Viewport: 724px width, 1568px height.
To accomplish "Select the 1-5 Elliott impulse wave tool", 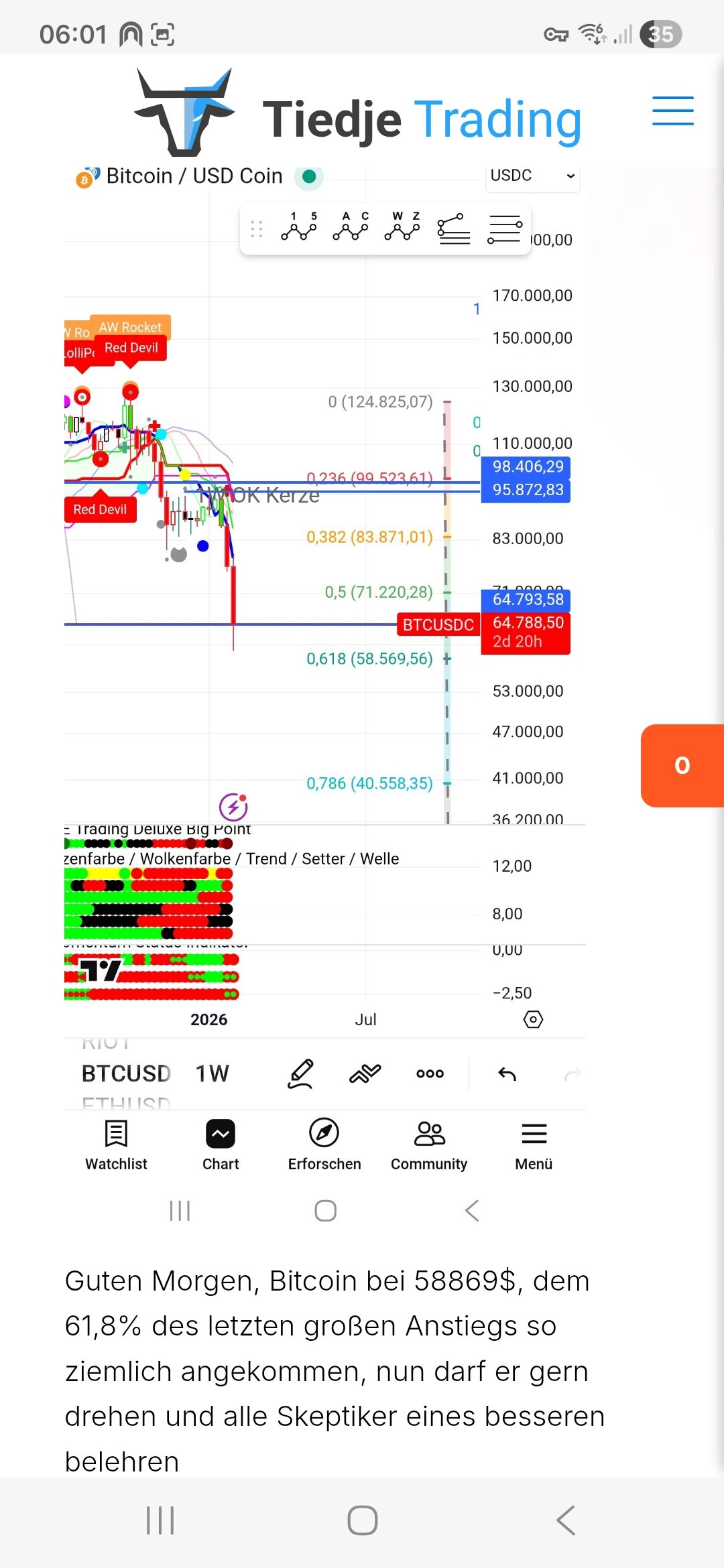I will [x=299, y=228].
